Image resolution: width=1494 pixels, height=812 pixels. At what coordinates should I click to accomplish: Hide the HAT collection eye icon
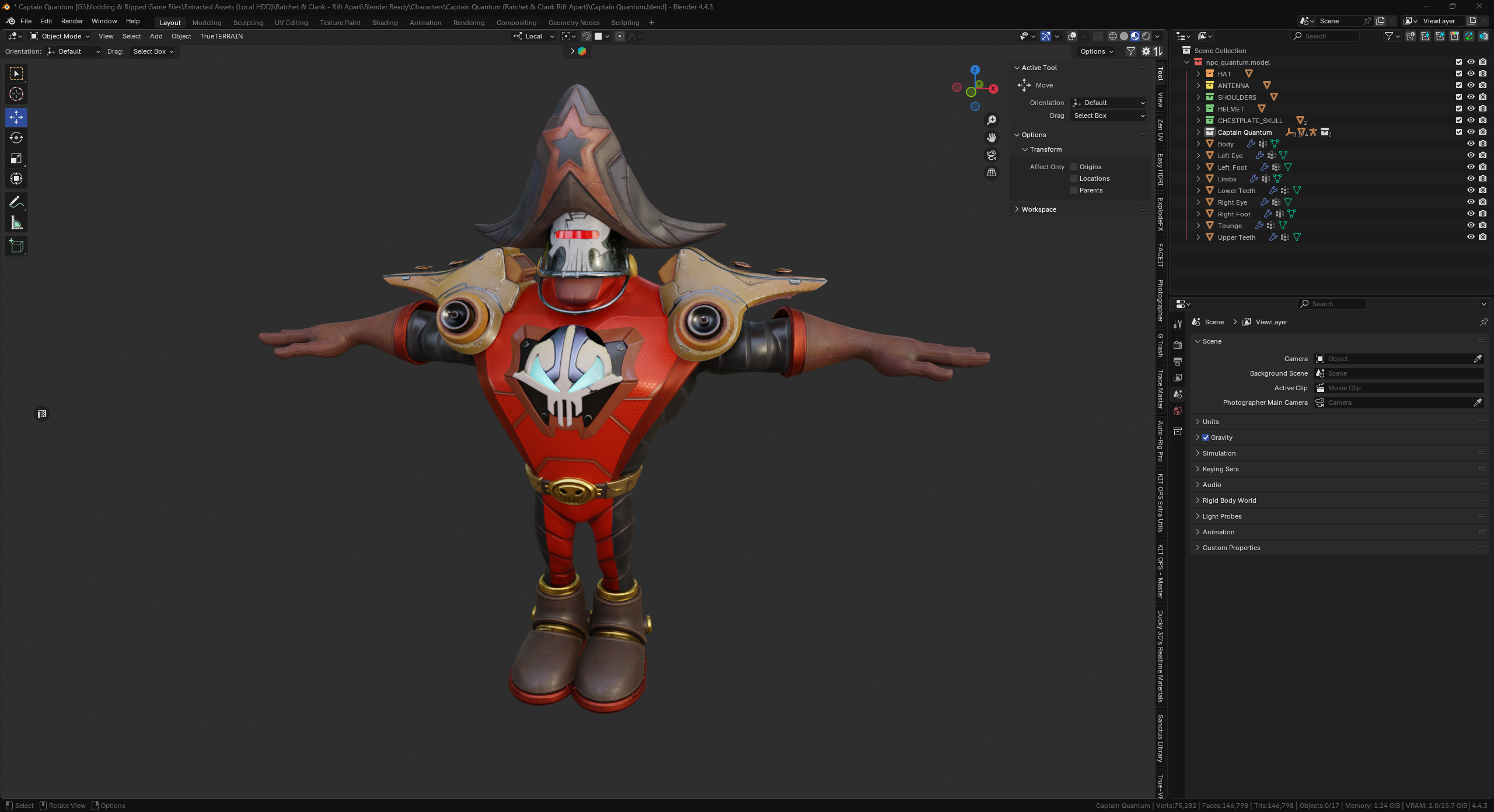pos(1471,74)
